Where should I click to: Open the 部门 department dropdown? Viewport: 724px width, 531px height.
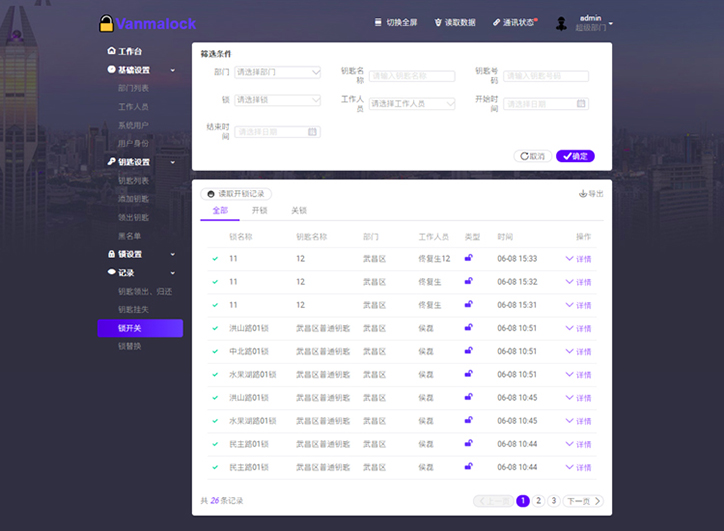[x=277, y=72]
